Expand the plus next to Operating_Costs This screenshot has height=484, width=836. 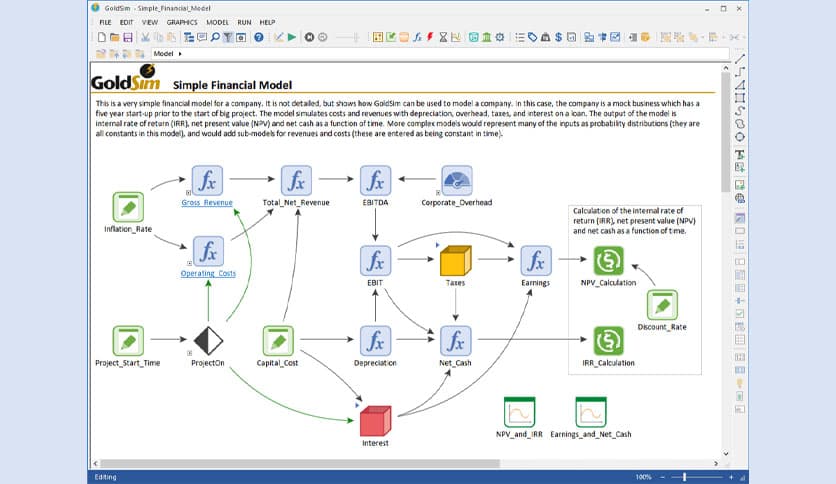coord(188,263)
